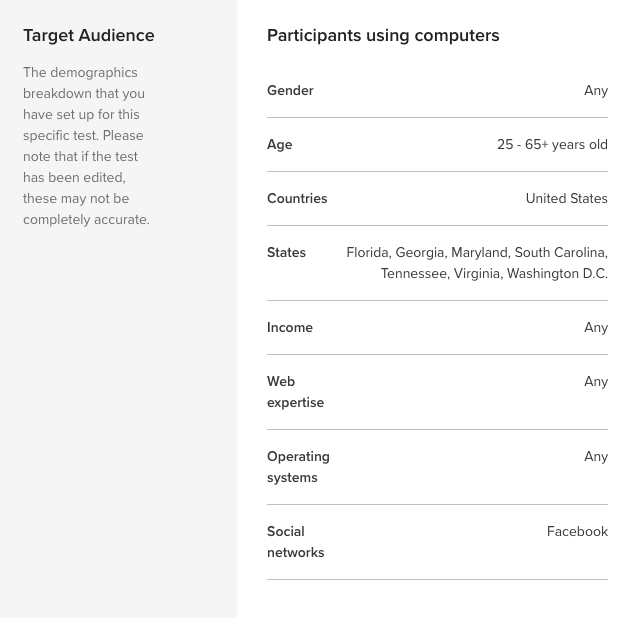The height and width of the screenshot is (618, 639).
Task: Click the Participants using computers heading
Action: (383, 36)
